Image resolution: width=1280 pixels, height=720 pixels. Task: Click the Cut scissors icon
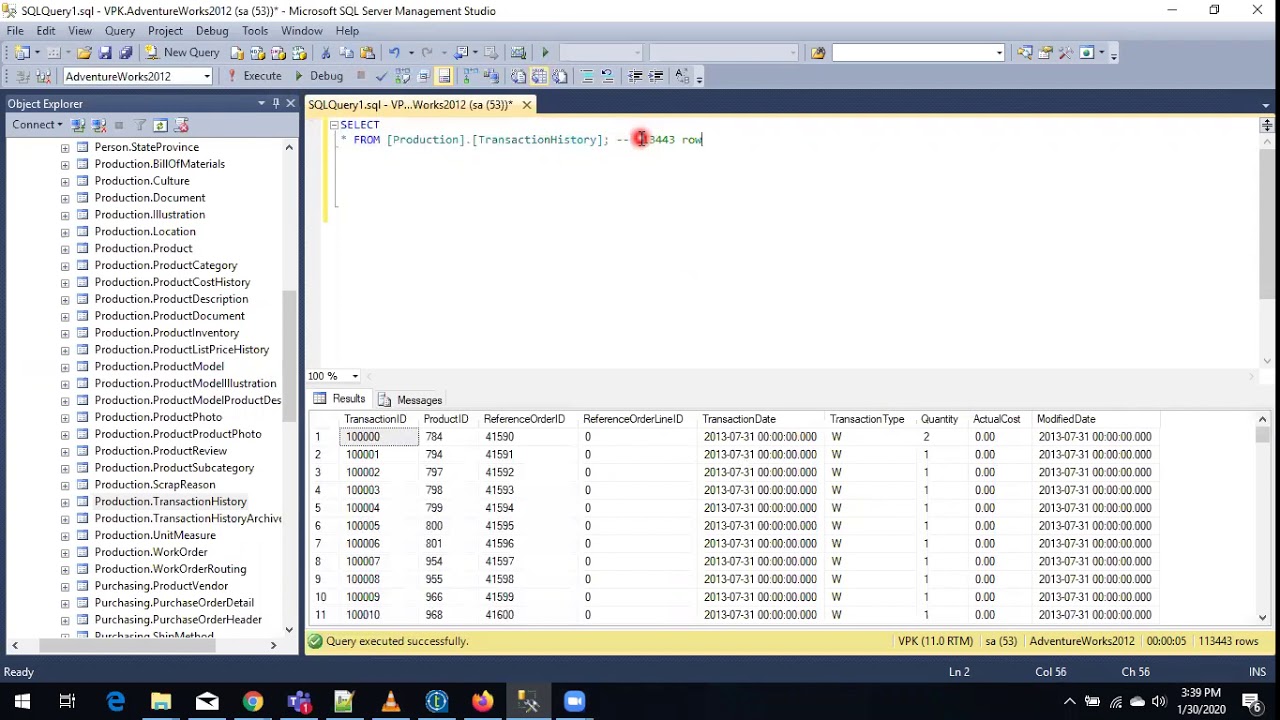pyautogui.click(x=325, y=52)
